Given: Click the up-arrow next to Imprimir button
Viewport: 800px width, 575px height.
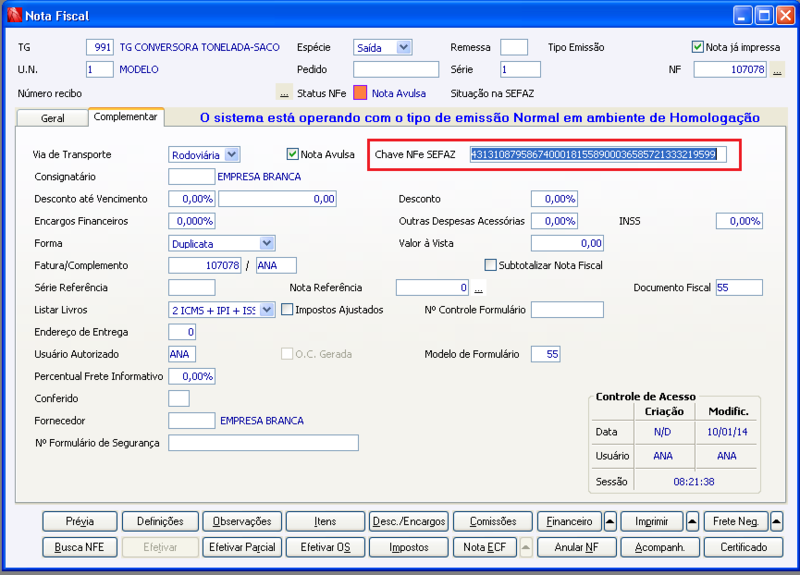Looking at the screenshot, I should (692, 521).
